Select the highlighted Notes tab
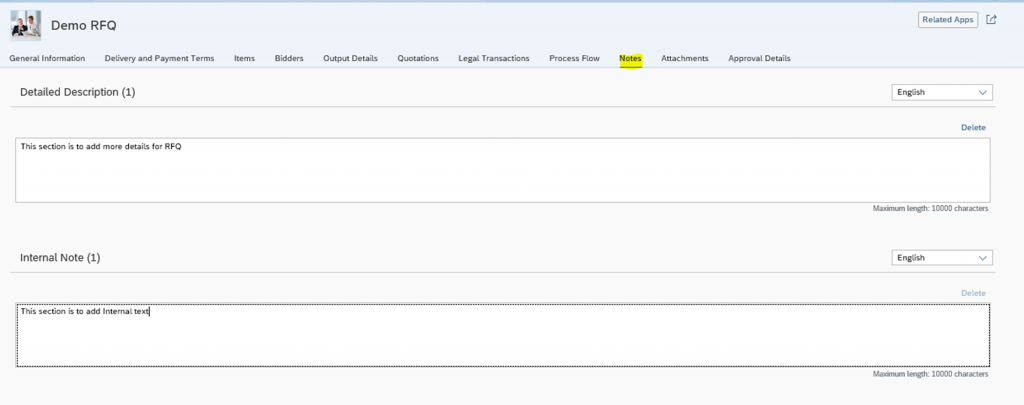Viewport: 1024px width, 405px height. [630, 58]
